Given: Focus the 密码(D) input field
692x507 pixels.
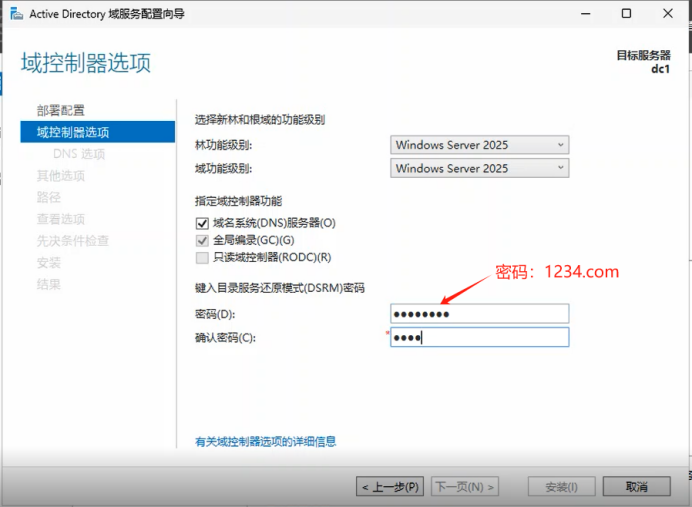Looking at the screenshot, I should (480, 314).
